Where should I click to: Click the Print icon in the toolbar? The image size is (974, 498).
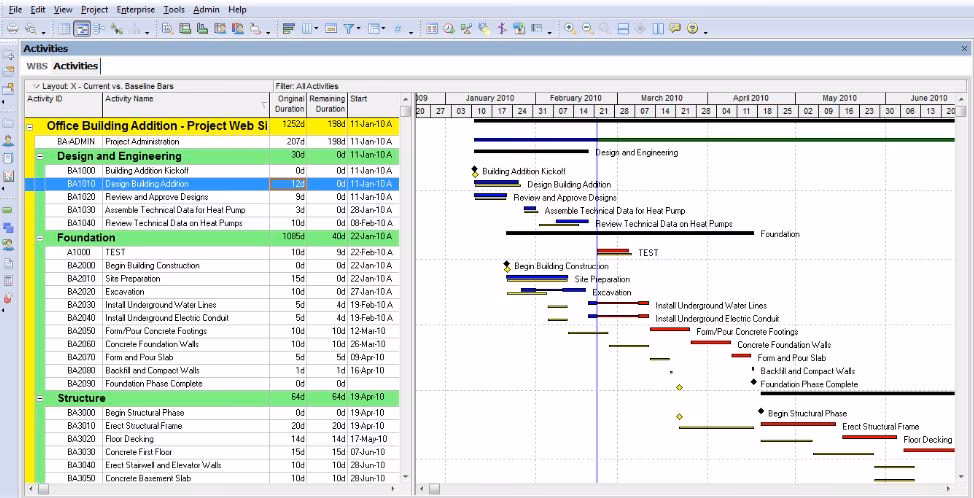(13, 30)
